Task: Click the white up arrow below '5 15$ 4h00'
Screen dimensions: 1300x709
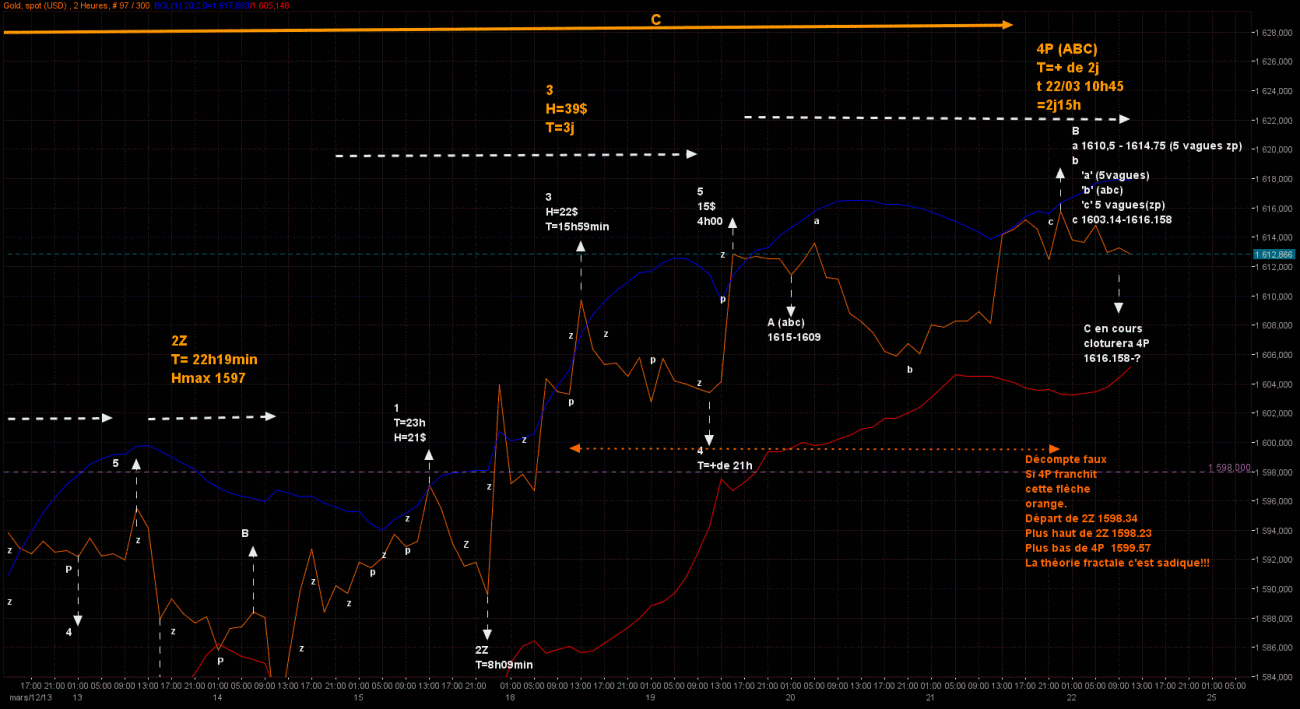Action: tap(732, 234)
